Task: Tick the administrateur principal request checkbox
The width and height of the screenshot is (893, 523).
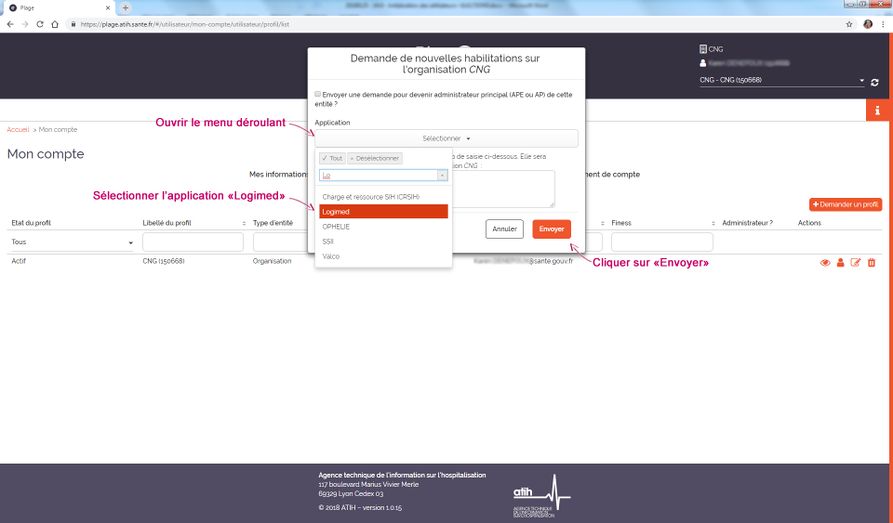Action: pos(318,94)
